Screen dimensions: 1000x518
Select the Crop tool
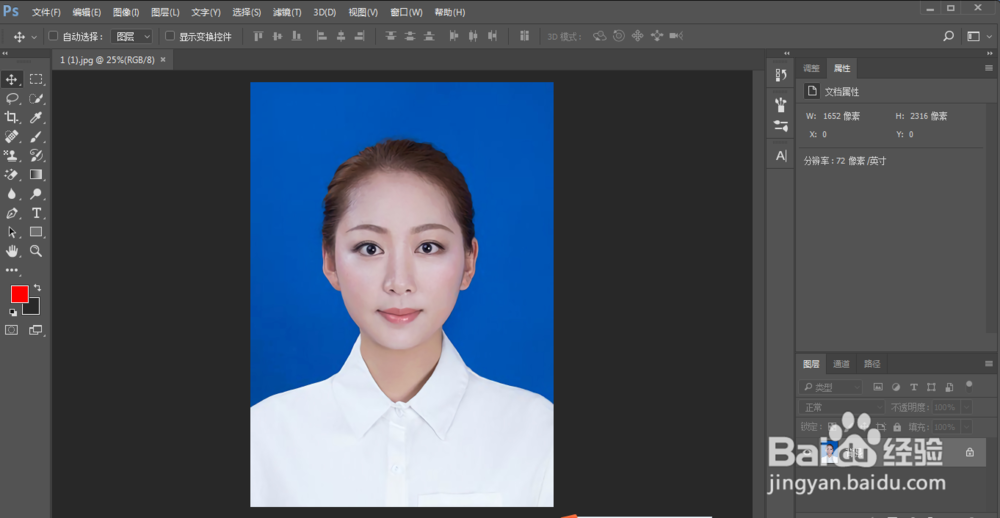[x=11, y=117]
